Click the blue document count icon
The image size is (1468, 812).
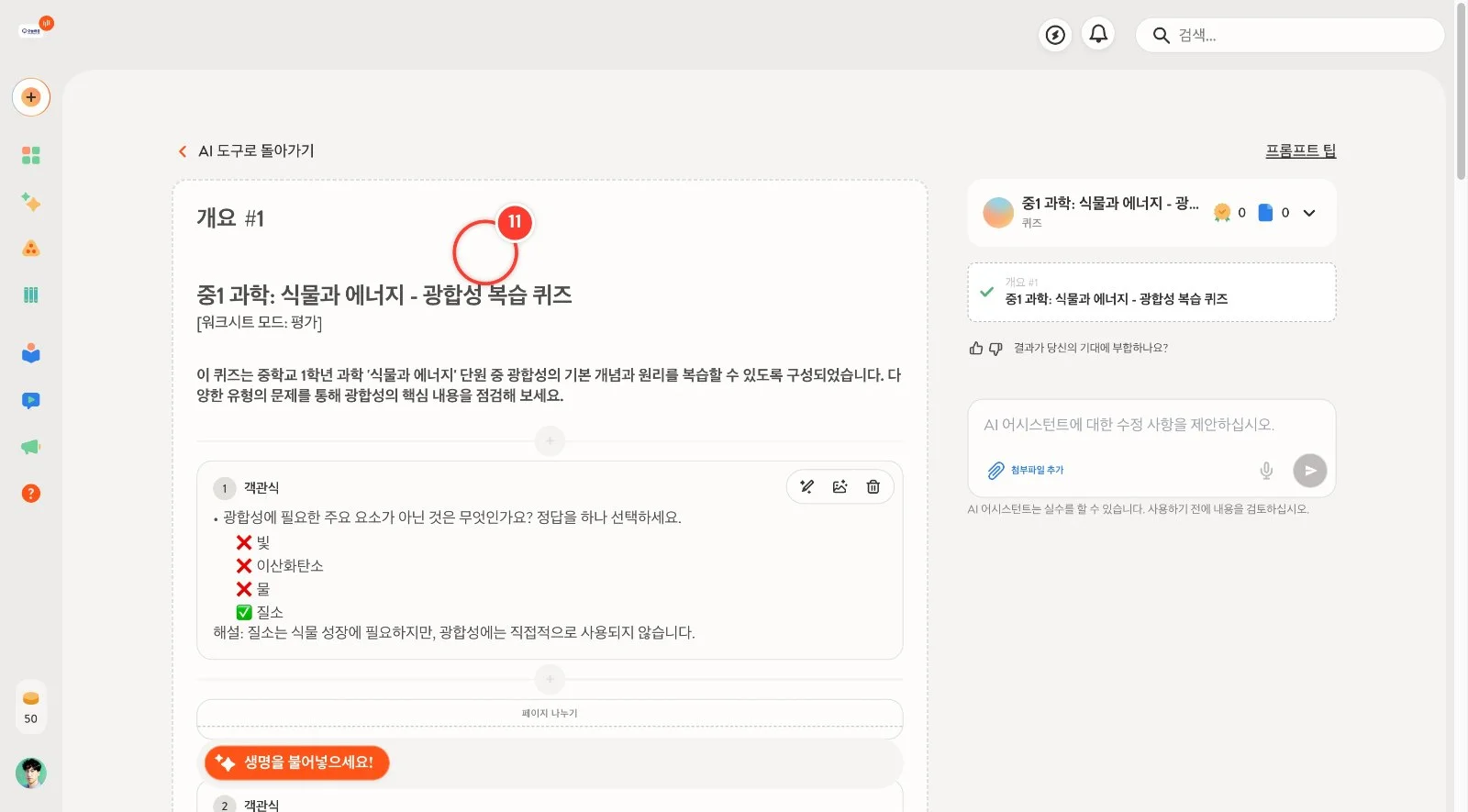tap(1265, 213)
